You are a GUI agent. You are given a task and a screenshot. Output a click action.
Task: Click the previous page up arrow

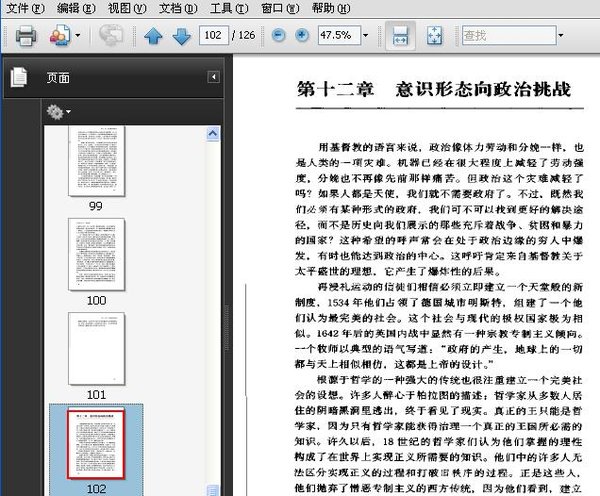(153, 37)
